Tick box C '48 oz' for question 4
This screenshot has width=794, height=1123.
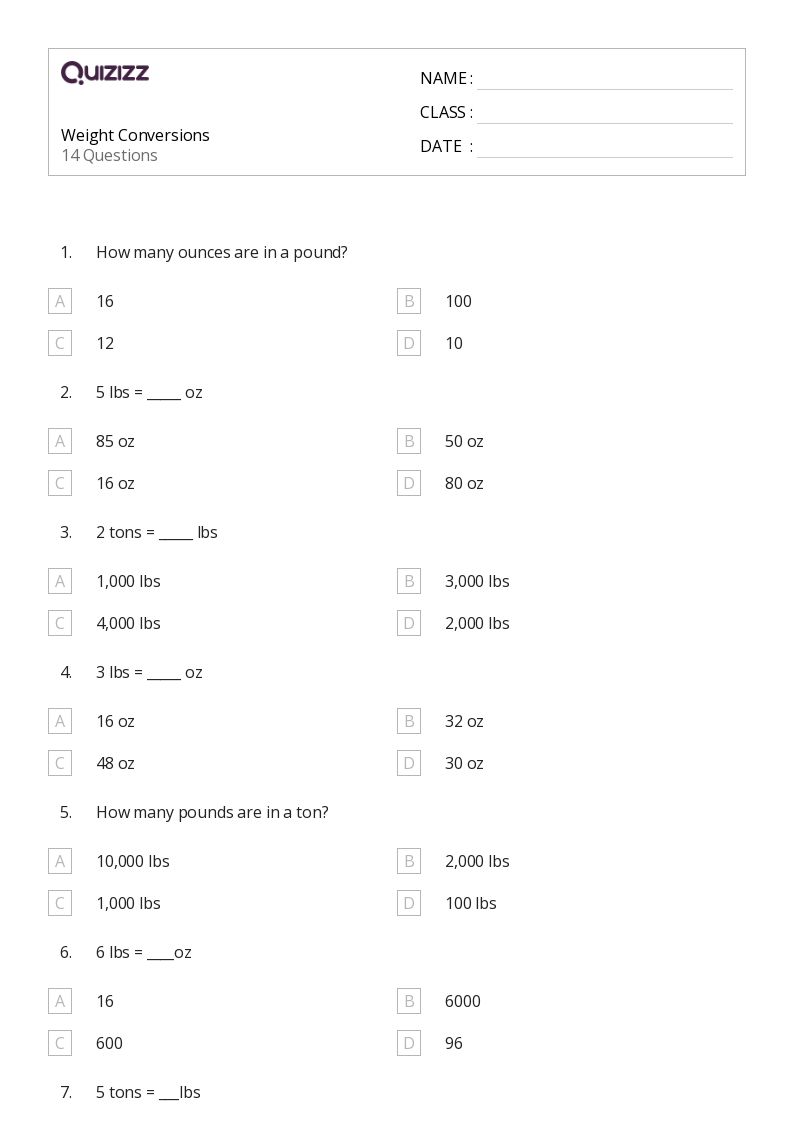pos(60,763)
